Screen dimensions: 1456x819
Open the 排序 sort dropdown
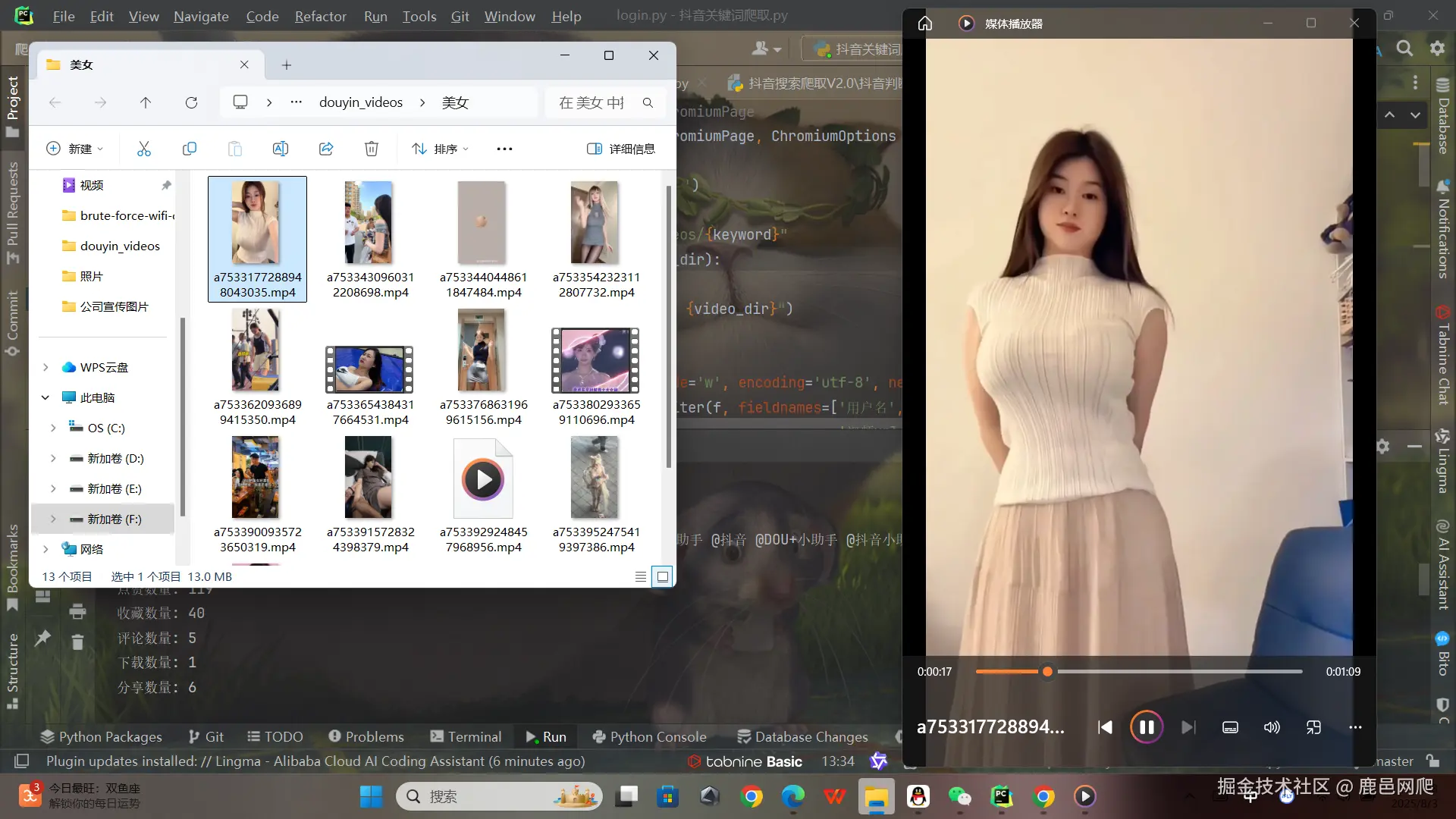click(x=440, y=149)
